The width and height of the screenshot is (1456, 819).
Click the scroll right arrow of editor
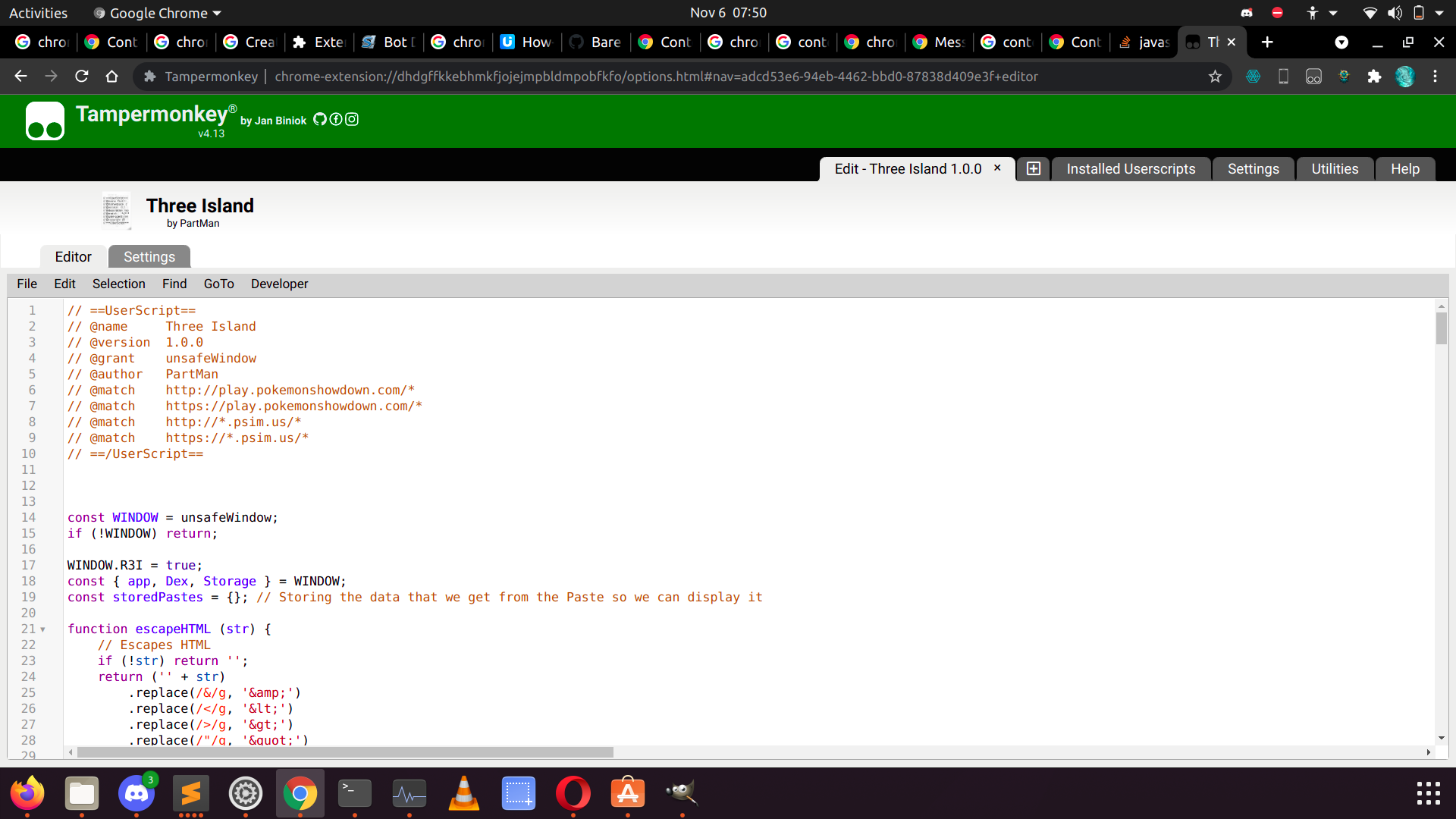pos(1429,752)
